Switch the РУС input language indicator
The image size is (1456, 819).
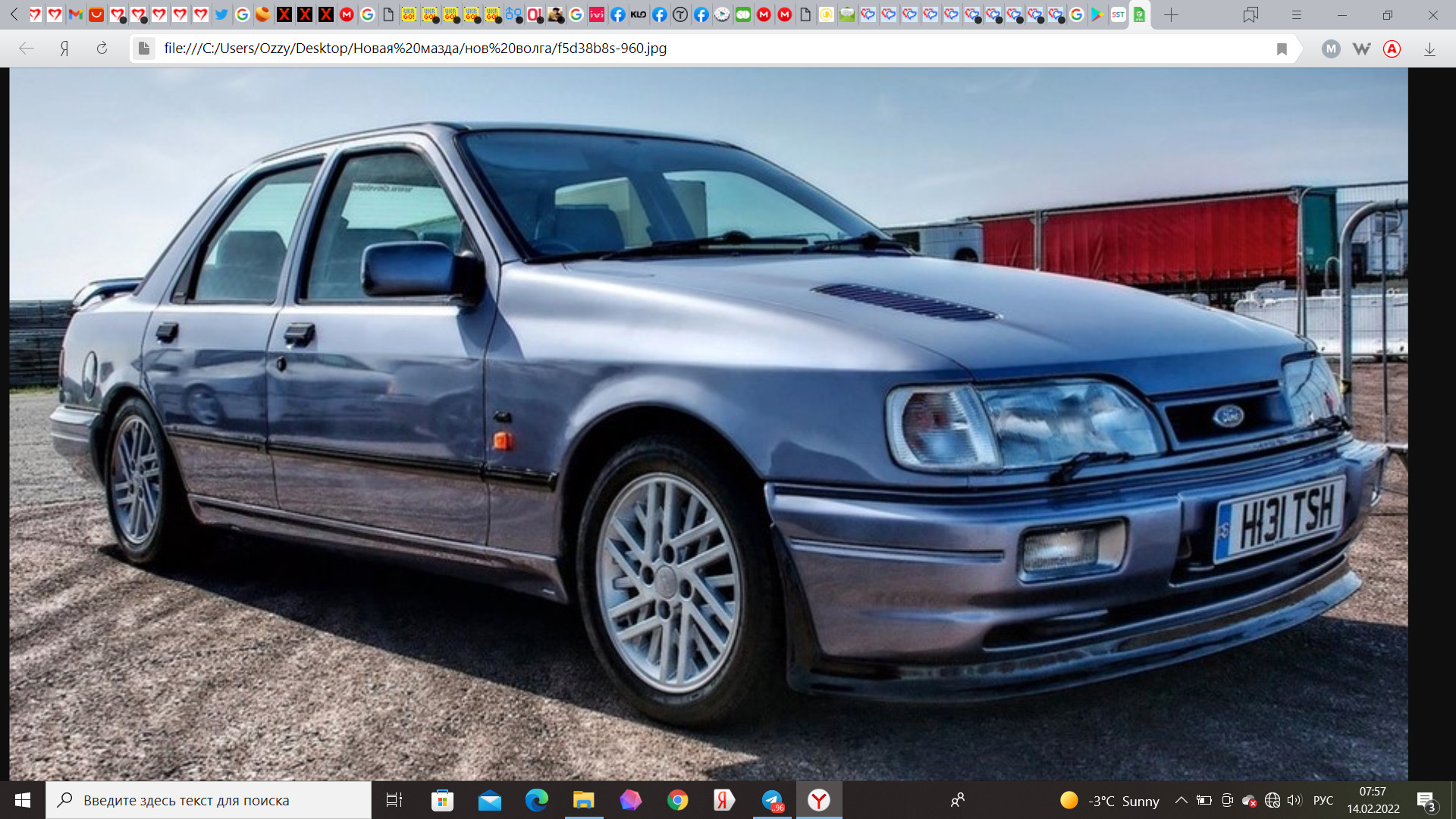(1323, 800)
